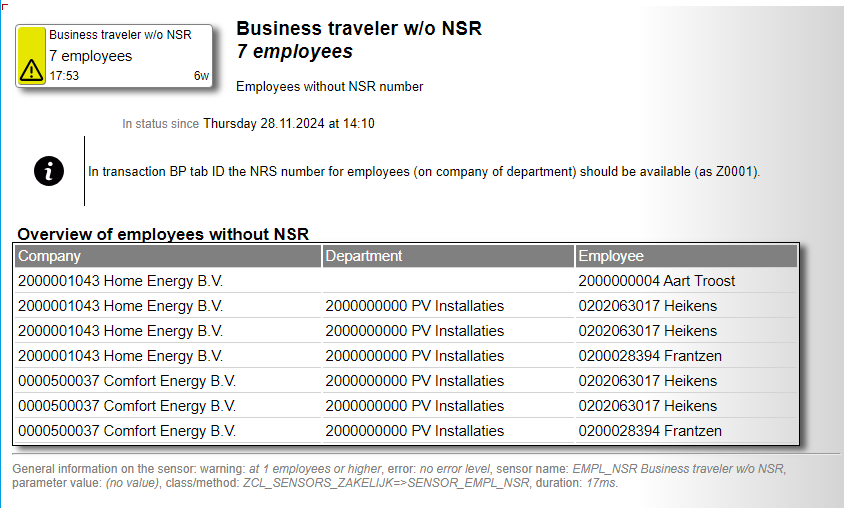Screen dimensions: 844x508
Task: Click the Overview of employees without NSR heading
Action: pyautogui.click(x=163, y=234)
